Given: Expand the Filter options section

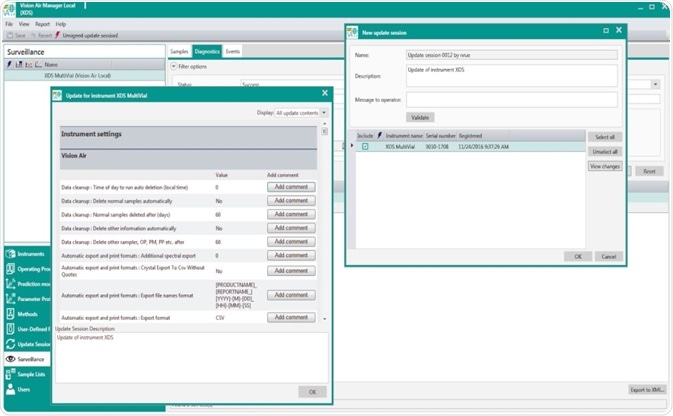Looking at the screenshot, I should [173, 67].
